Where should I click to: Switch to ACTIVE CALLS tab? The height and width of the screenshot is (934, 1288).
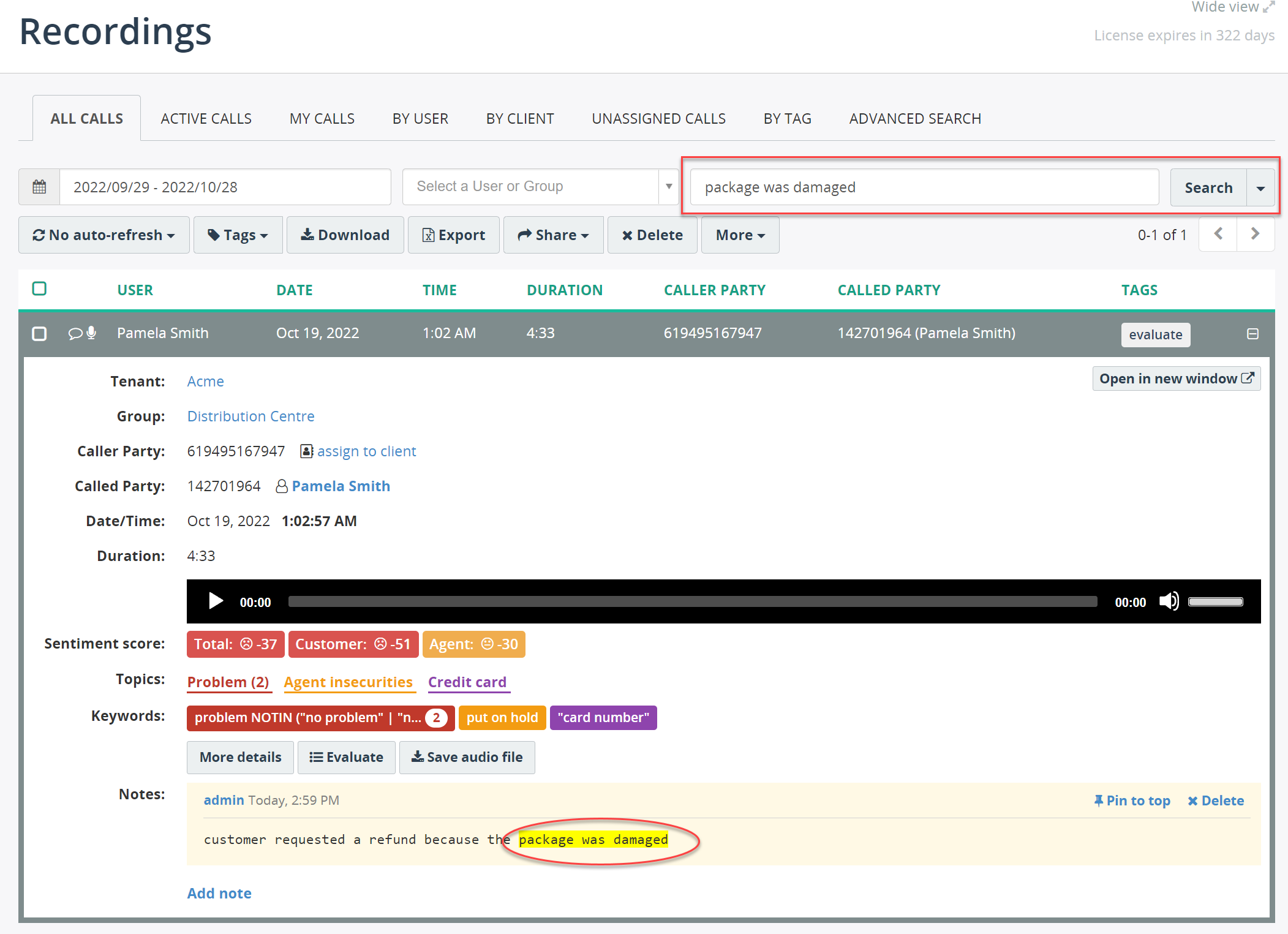click(x=206, y=118)
